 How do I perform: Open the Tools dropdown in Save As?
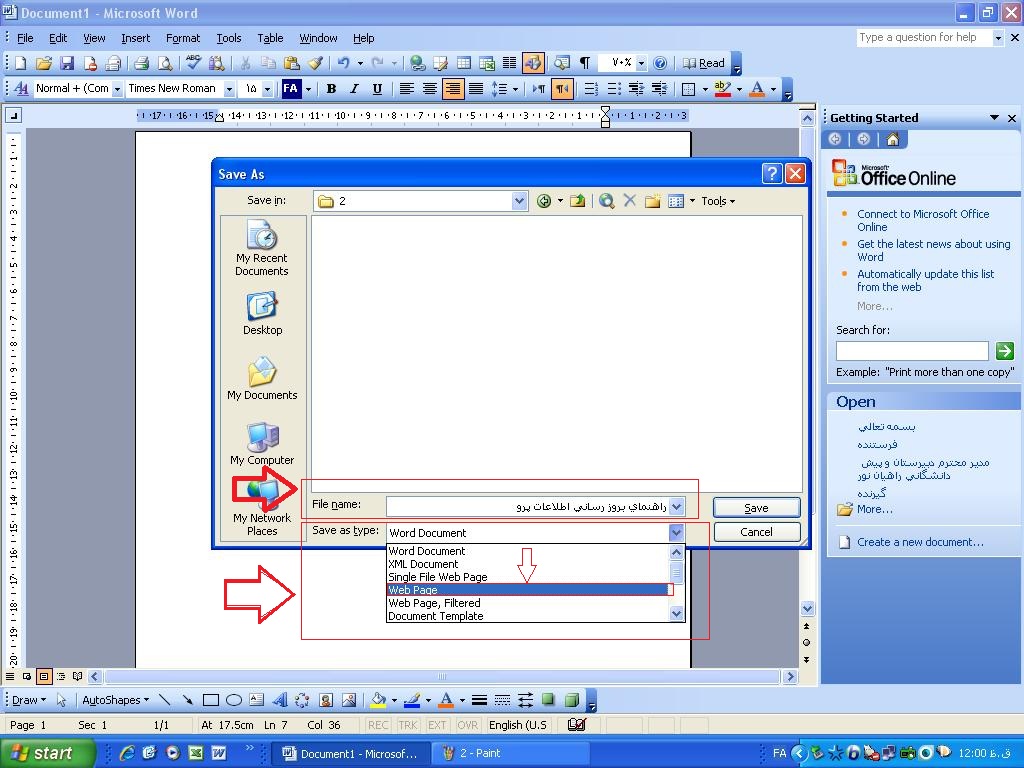coord(718,201)
